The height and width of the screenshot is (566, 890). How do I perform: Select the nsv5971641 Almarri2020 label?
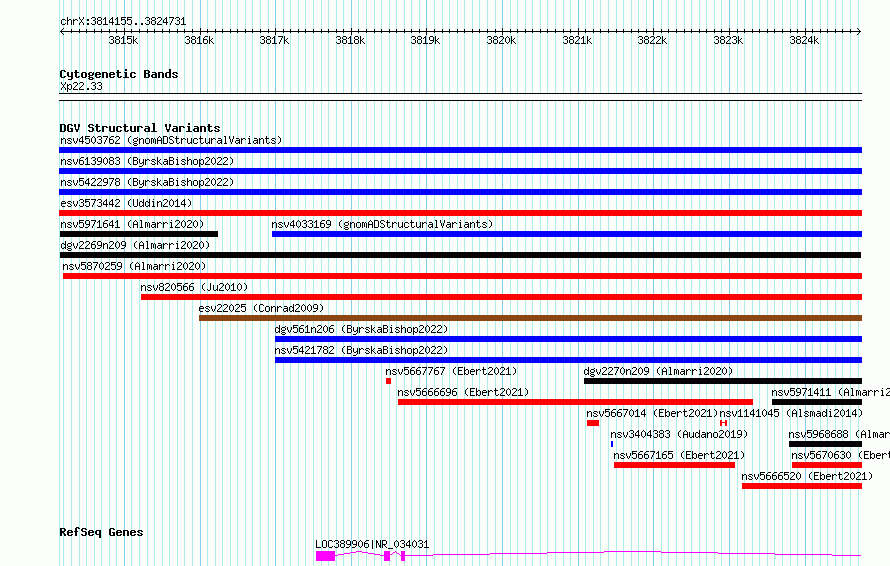[x=132, y=224]
